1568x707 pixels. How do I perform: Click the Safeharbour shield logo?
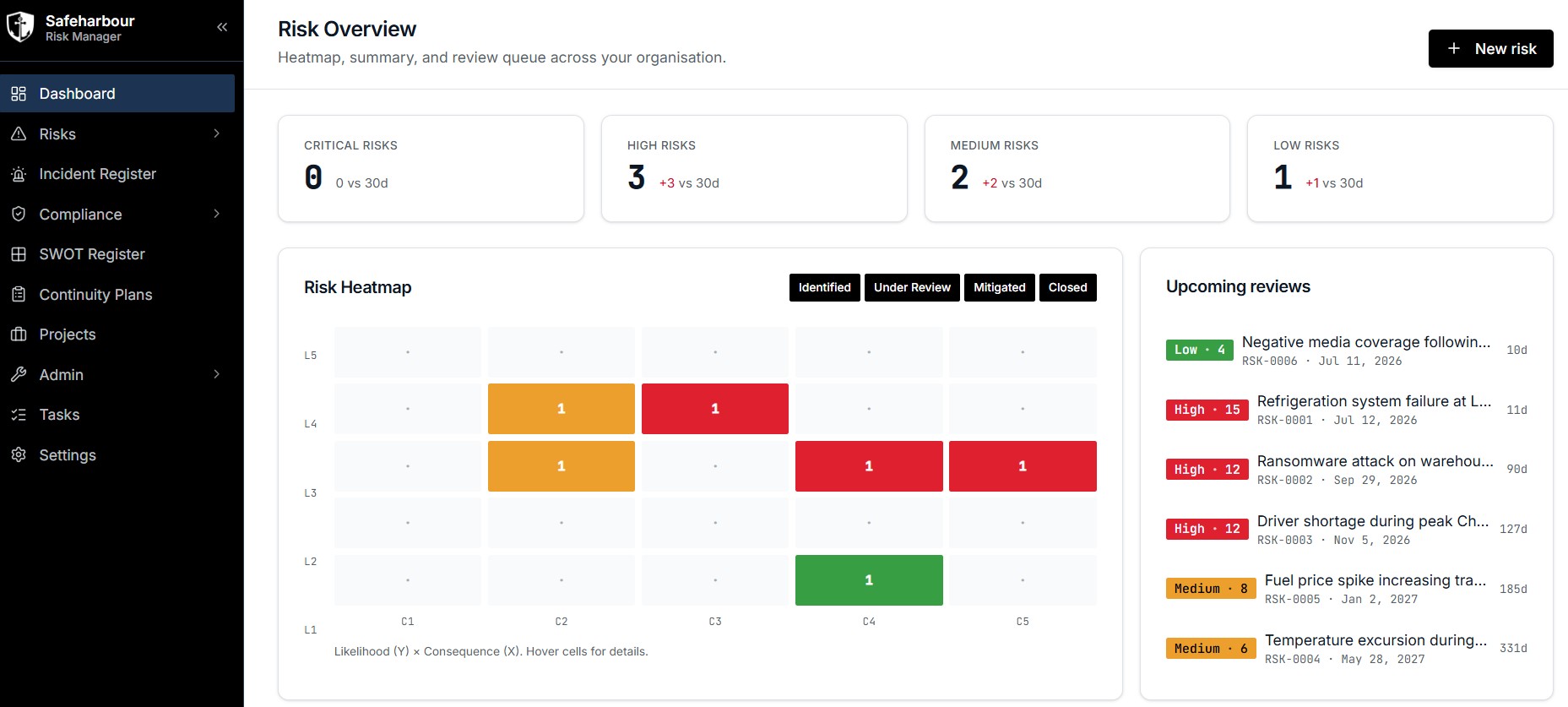[20, 27]
